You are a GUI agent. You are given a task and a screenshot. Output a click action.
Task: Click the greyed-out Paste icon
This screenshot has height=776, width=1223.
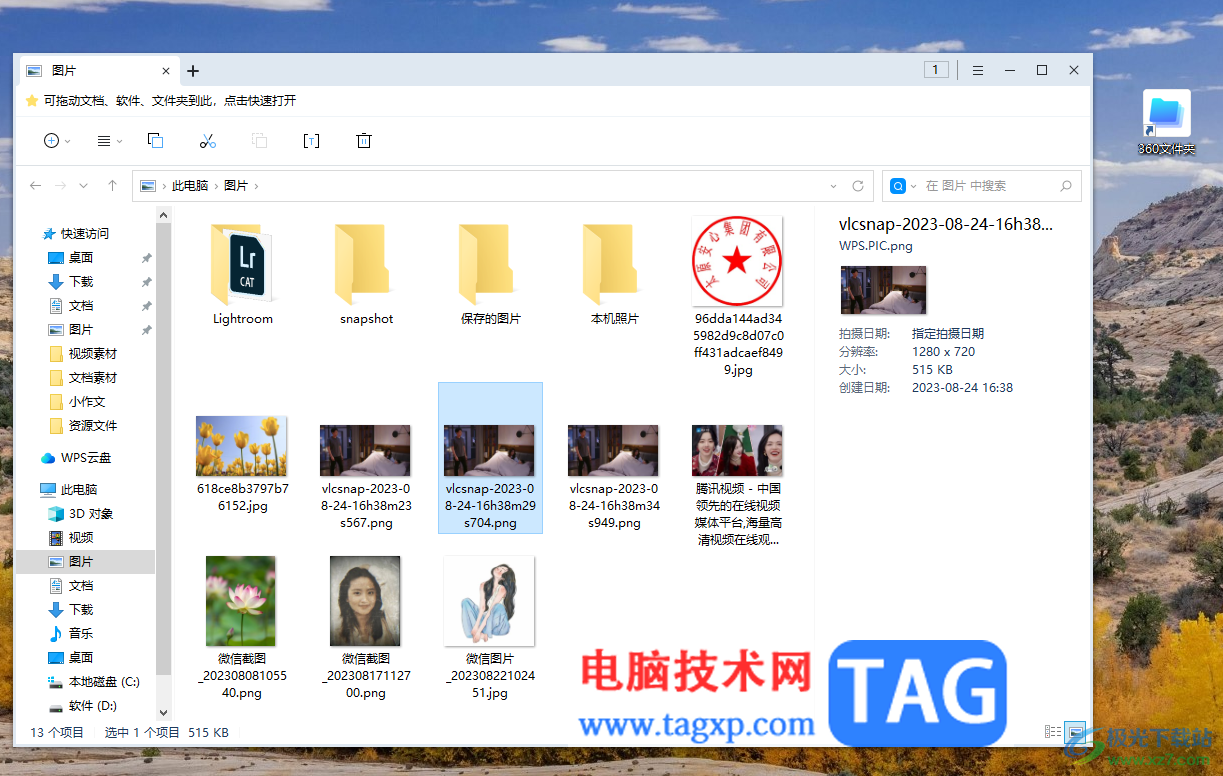pyautogui.click(x=260, y=141)
